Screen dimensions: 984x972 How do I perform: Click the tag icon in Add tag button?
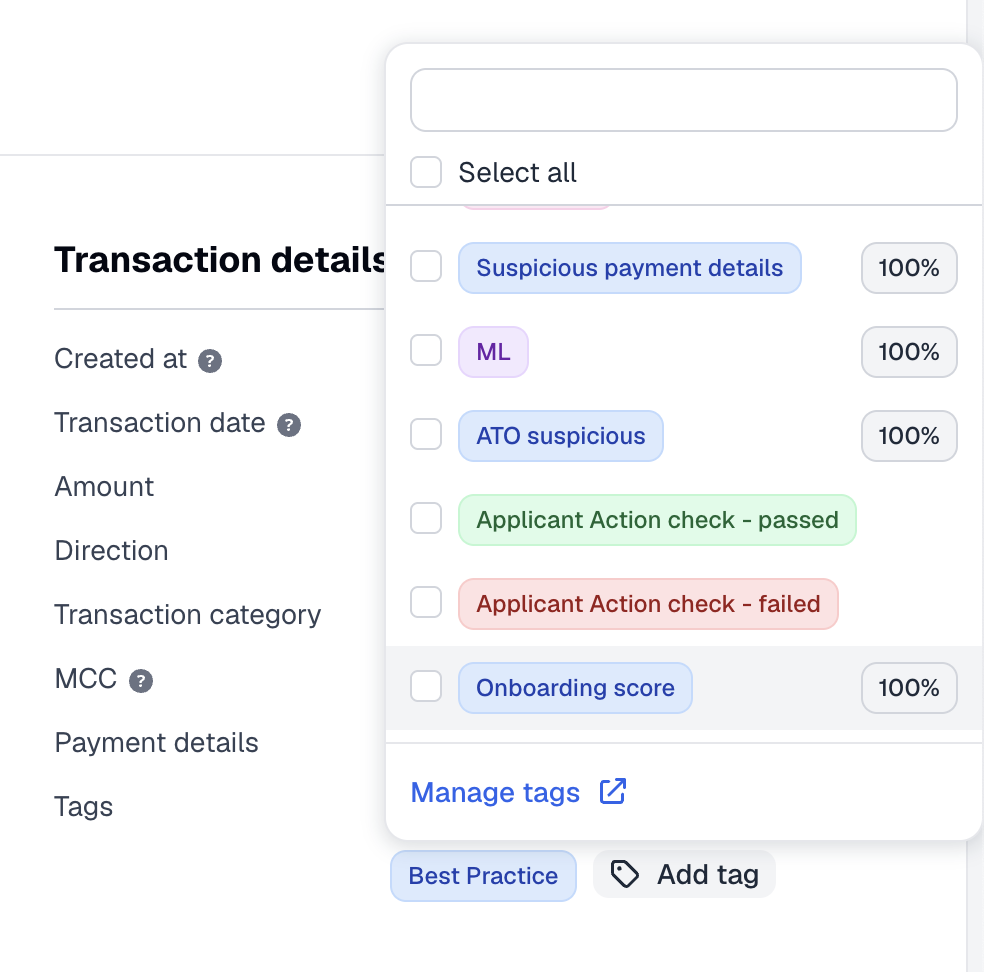pyautogui.click(x=624, y=874)
